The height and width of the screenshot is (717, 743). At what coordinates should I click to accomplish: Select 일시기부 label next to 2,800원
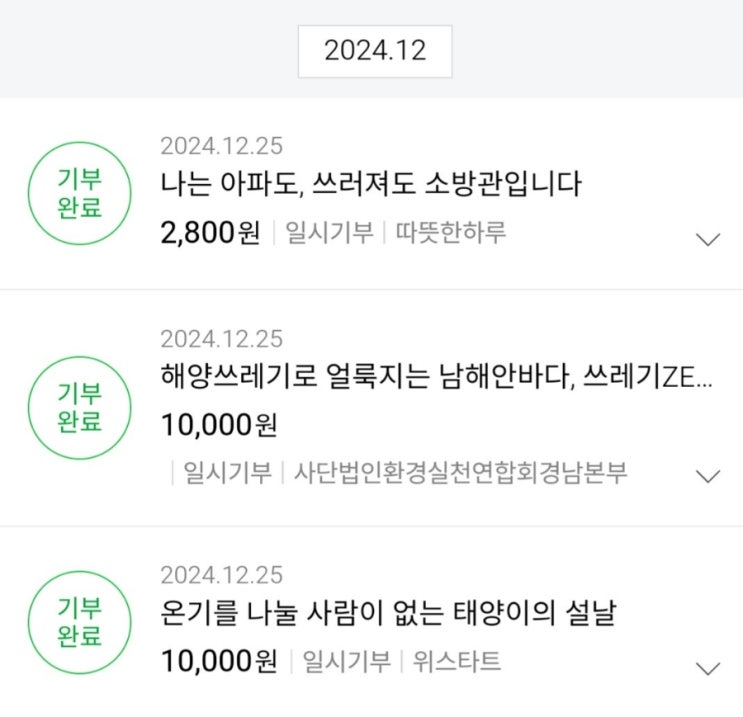tap(329, 233)
